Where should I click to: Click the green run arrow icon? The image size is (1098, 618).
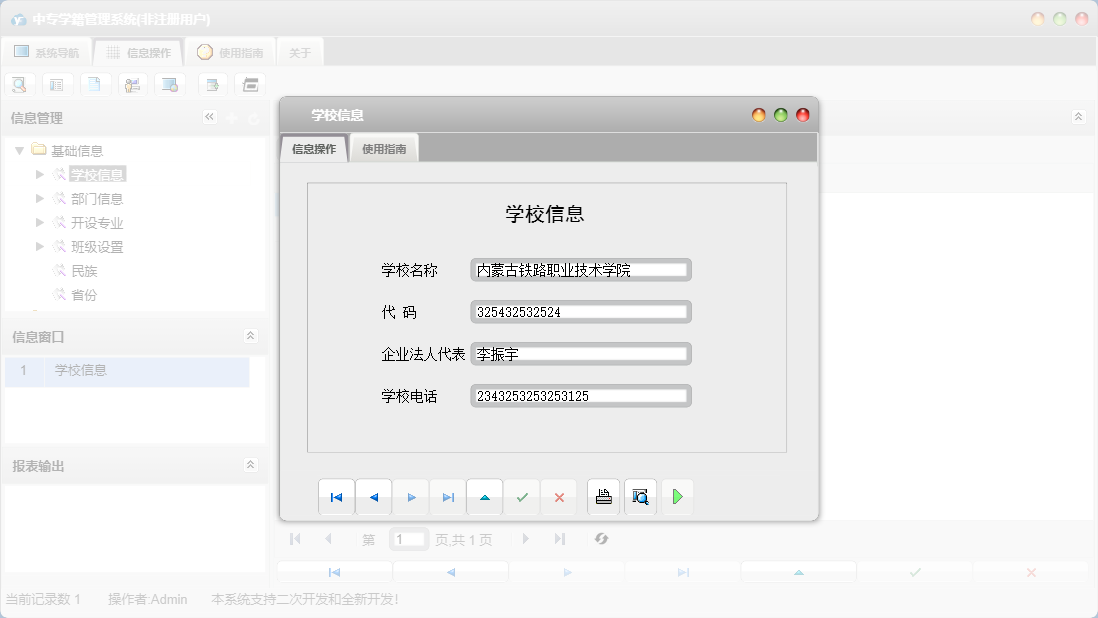click(x=677, y=497)
